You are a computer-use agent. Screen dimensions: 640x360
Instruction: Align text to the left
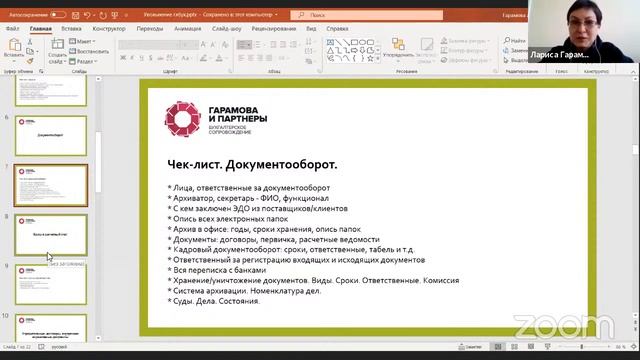pyautogui.click(x=241, y=58)
